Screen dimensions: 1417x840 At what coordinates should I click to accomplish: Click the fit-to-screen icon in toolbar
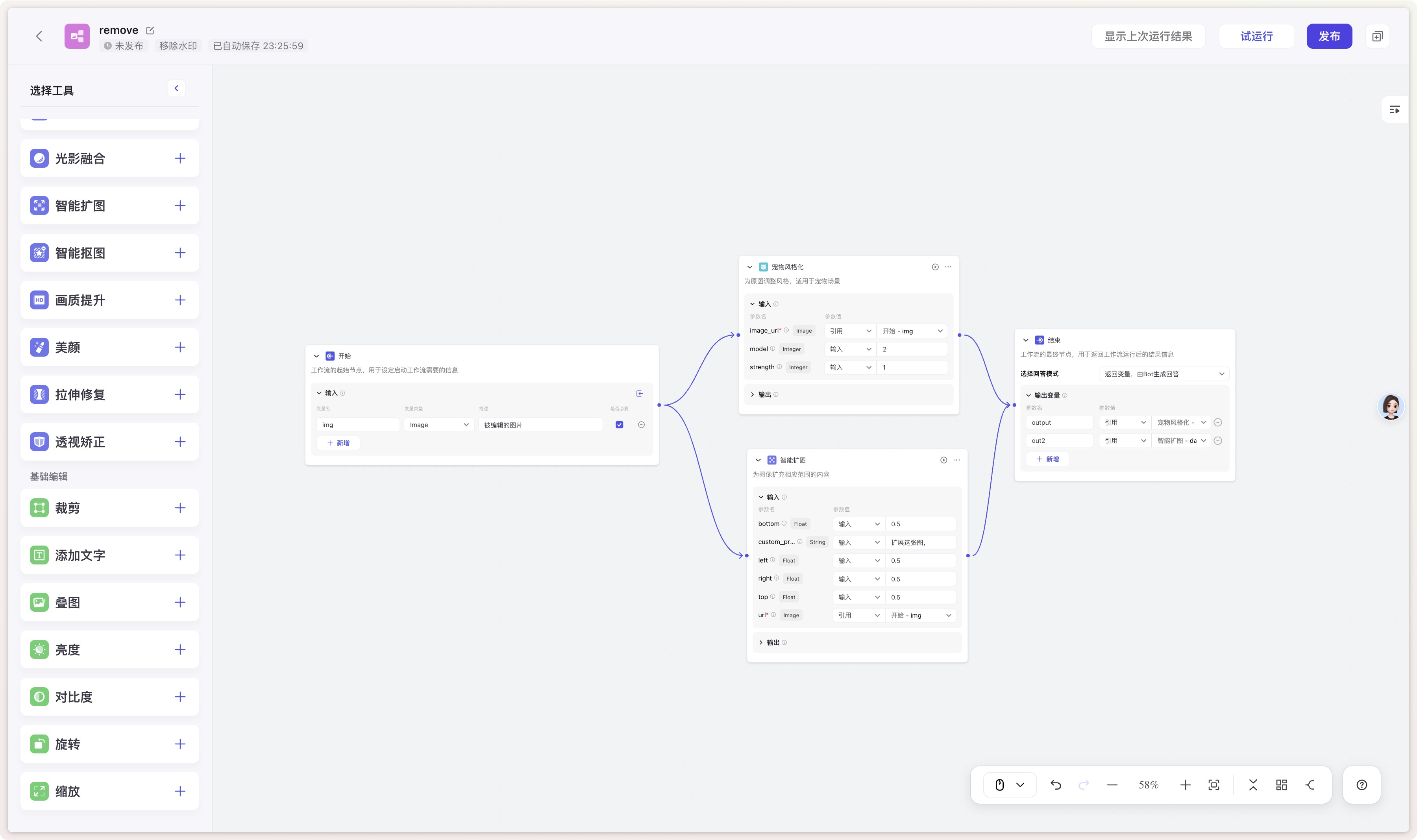pyautogui.click(x=1213, y=784)
